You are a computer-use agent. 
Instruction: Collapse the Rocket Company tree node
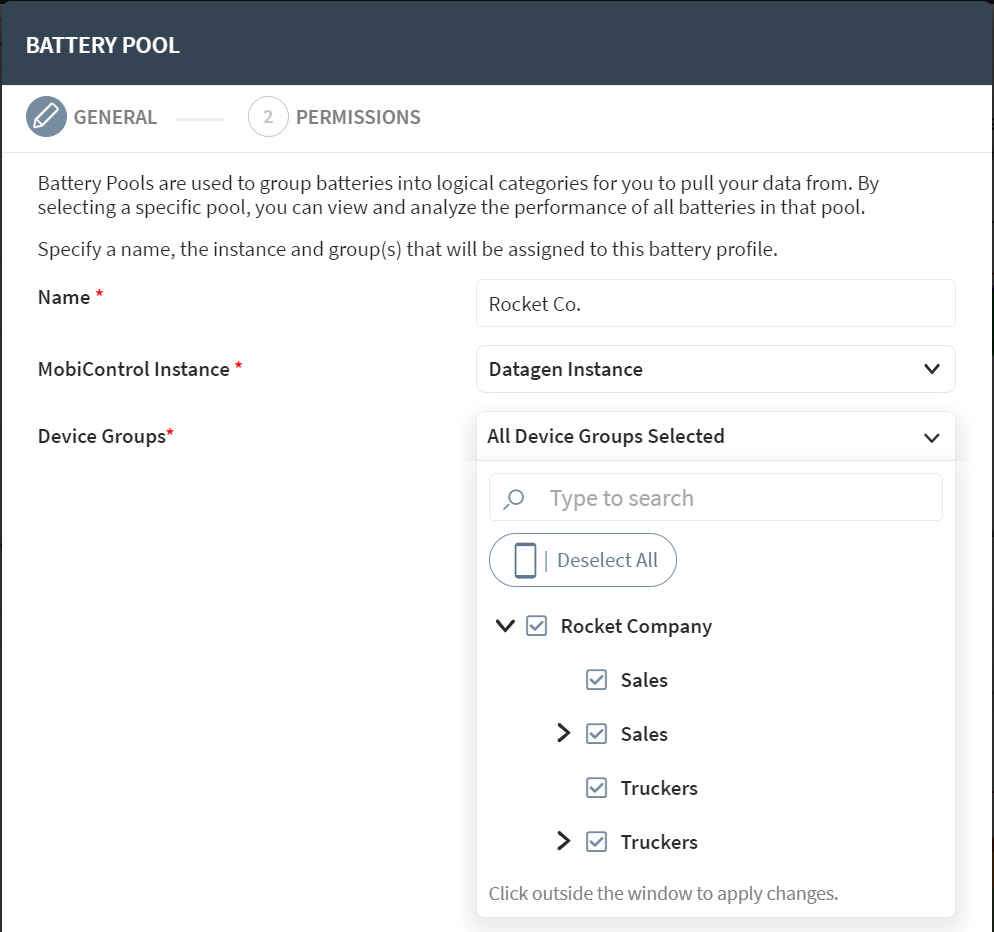click(505, 626)
